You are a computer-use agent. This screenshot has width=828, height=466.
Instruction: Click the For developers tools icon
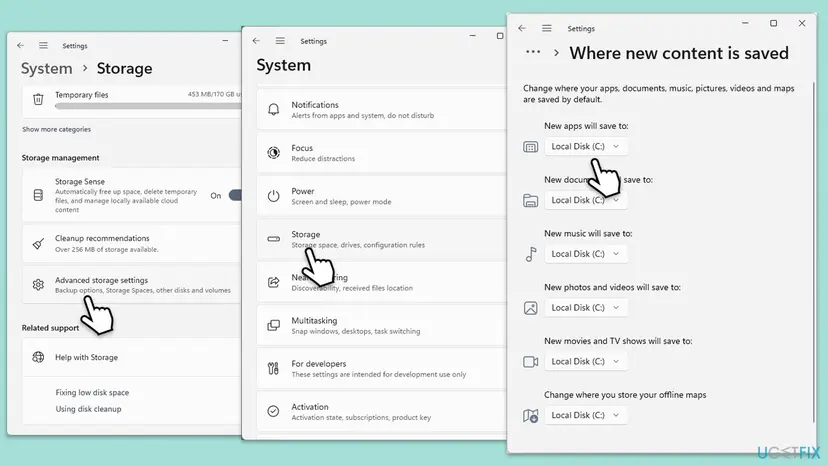[274, 368]
